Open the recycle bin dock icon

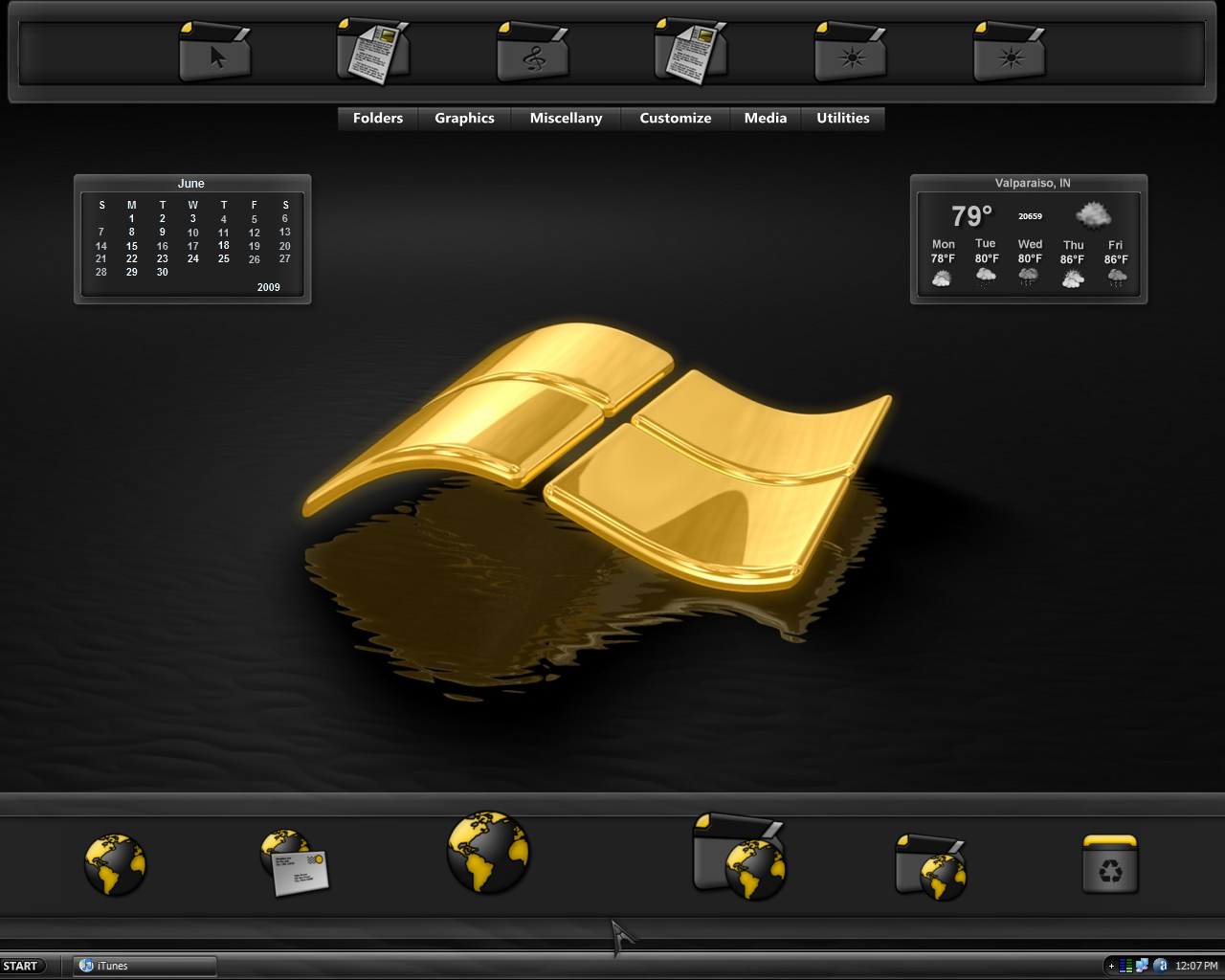coord(1110,863)
